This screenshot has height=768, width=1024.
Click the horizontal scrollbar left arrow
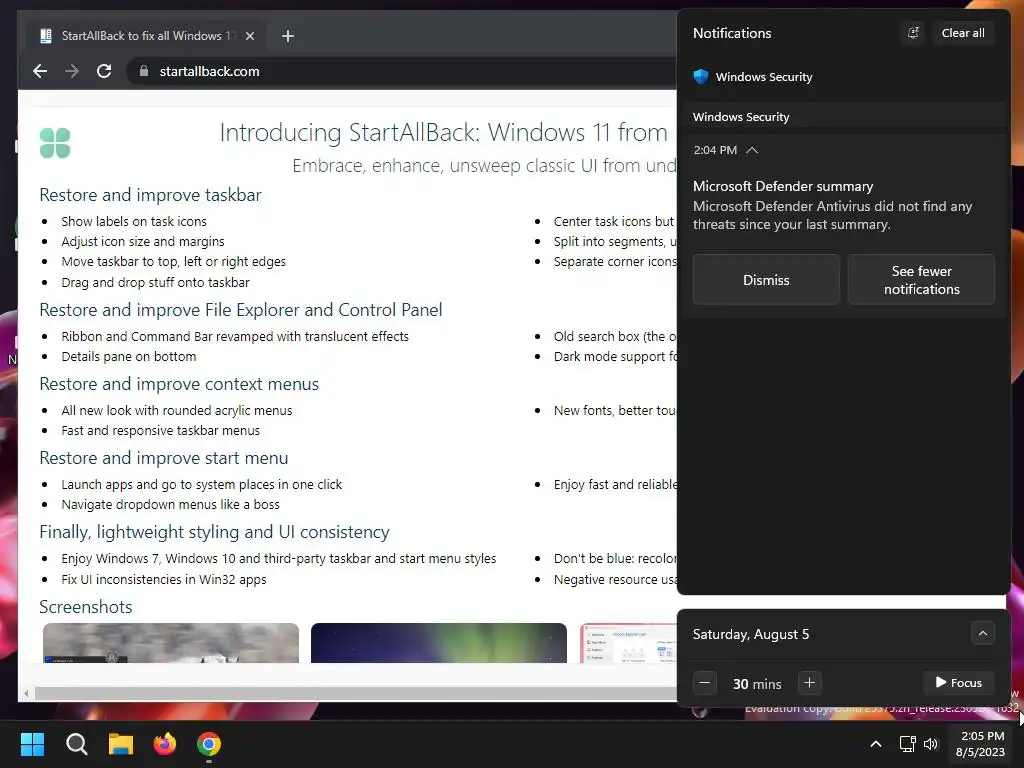pos(26,694)
